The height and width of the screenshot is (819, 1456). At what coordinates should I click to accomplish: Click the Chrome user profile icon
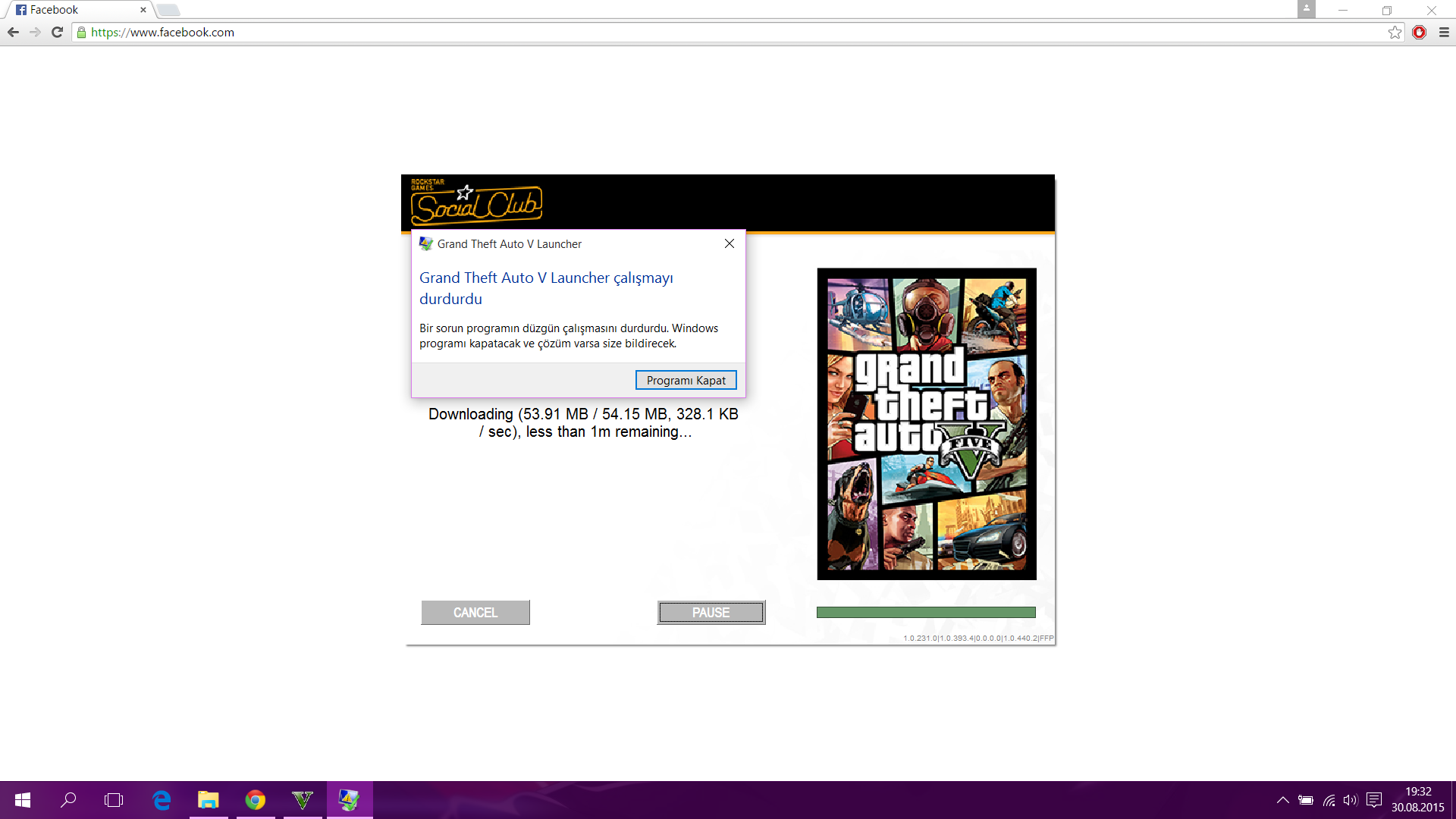(x=1306, y=8)
